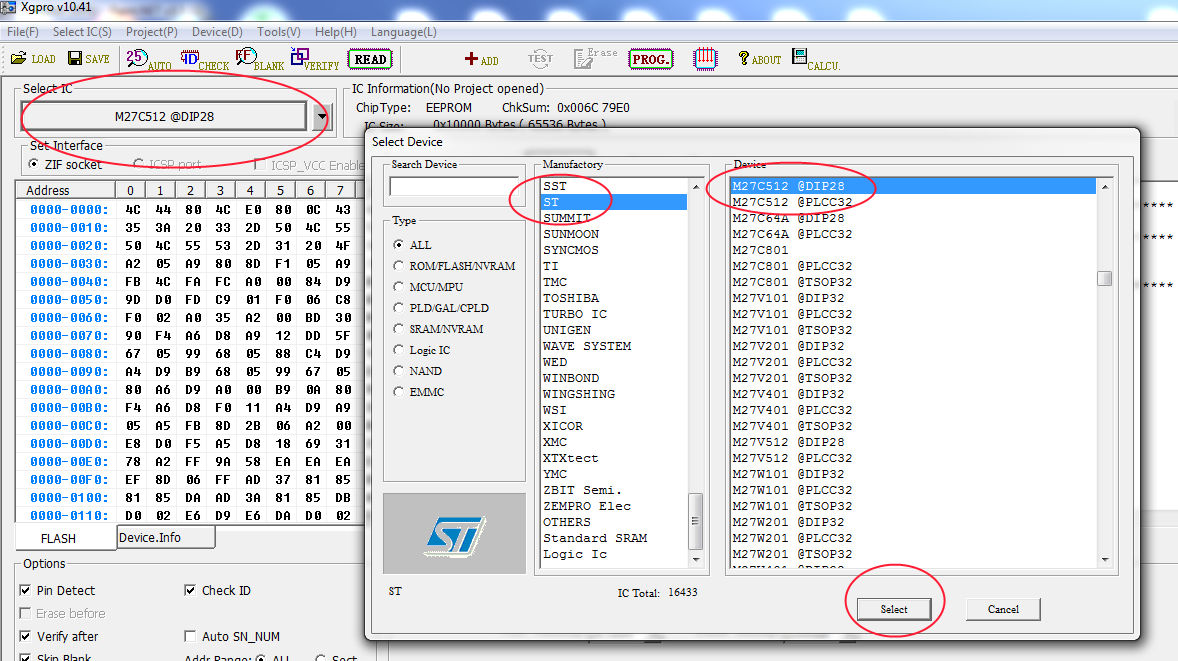Open the File(F) menu
Viewport: 1178px width, 661px height.
coord(23,32)
